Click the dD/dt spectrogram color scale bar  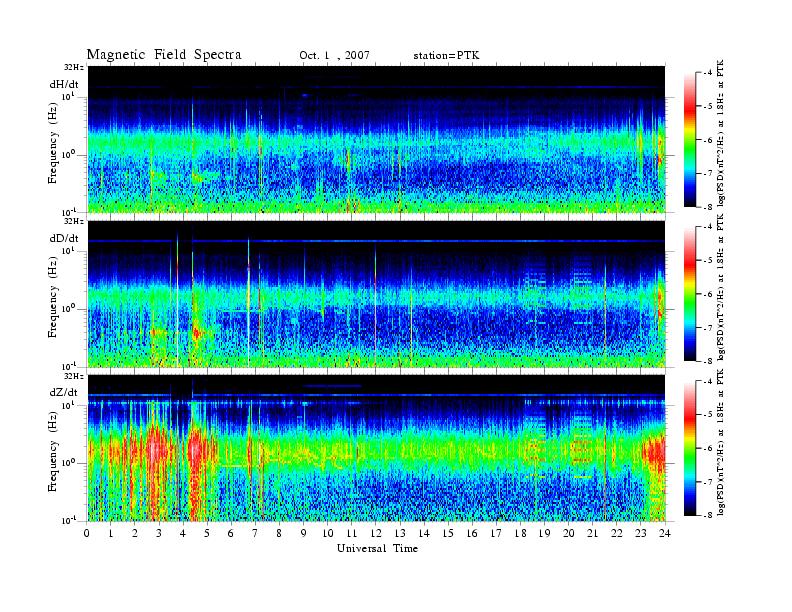pyautogui.click(x=689, y=294)
